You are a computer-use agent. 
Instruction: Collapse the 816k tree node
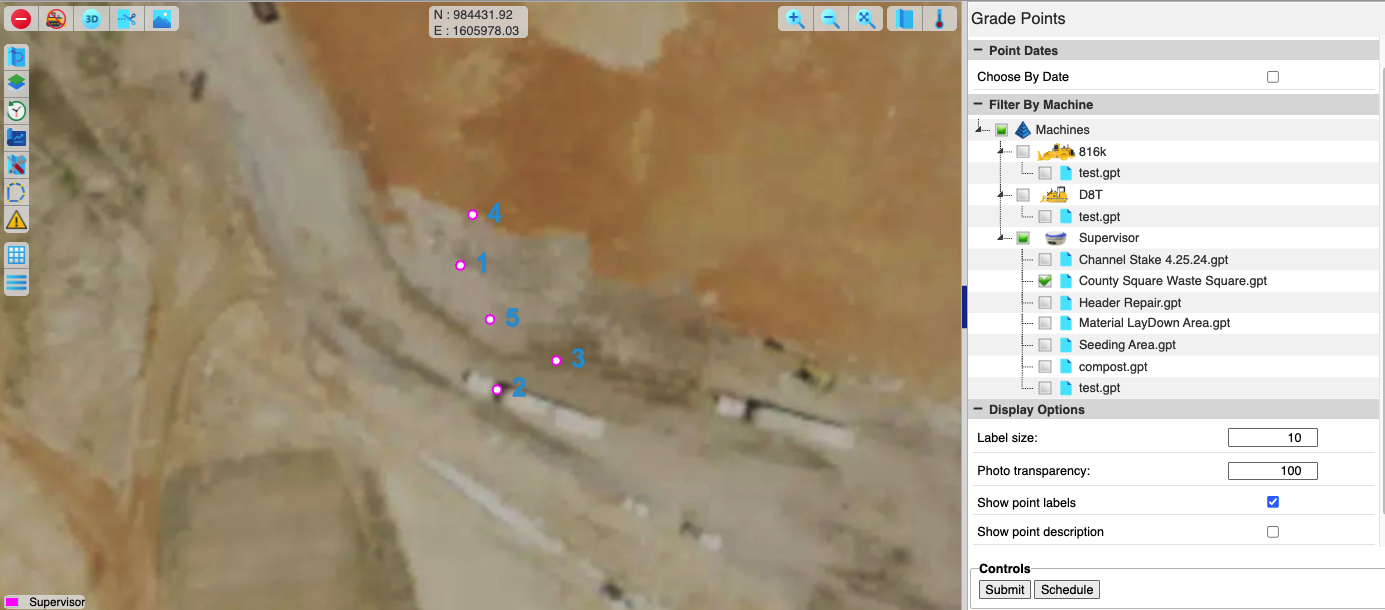pyautogui.click(x=1003, y=152)
